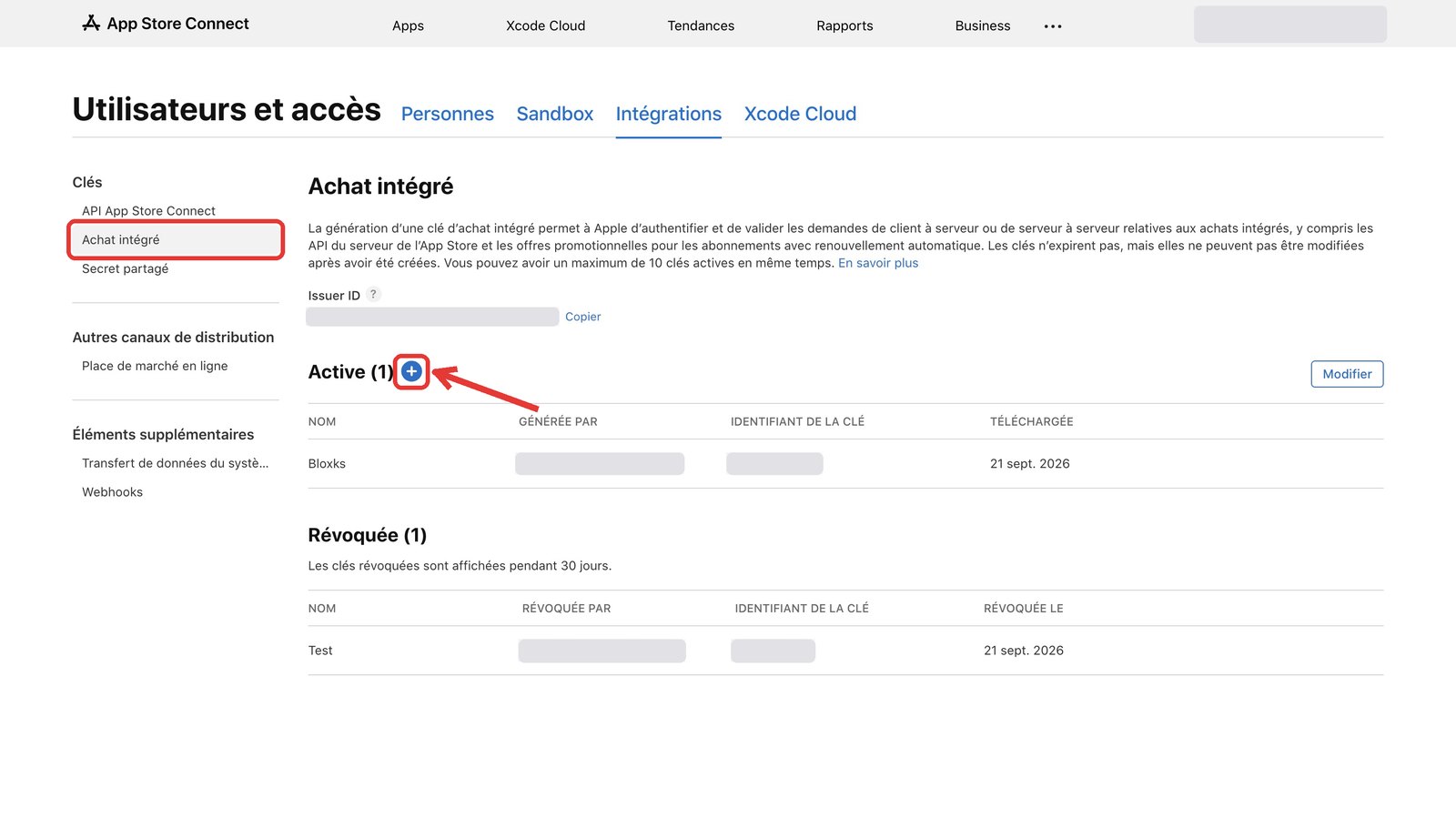Screen dimensions: 1456x828
Task: Click the Test revoked key name
Action: click(320, 651)
